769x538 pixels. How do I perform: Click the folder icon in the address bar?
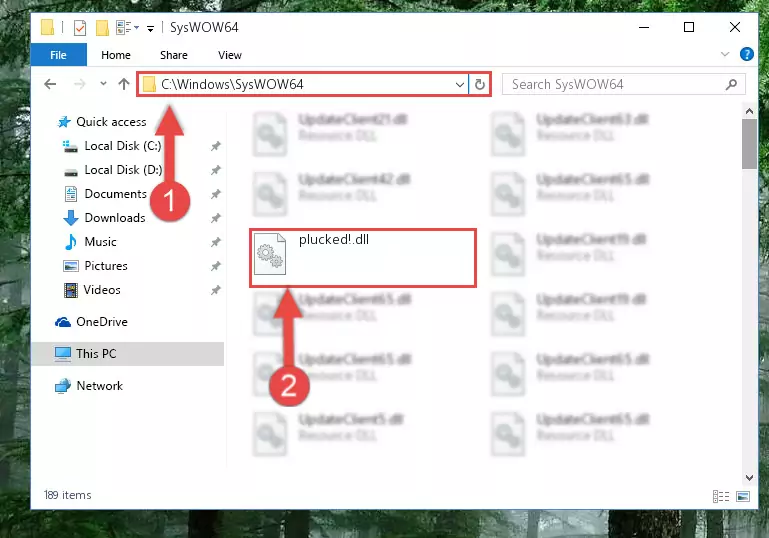point(149,84)
